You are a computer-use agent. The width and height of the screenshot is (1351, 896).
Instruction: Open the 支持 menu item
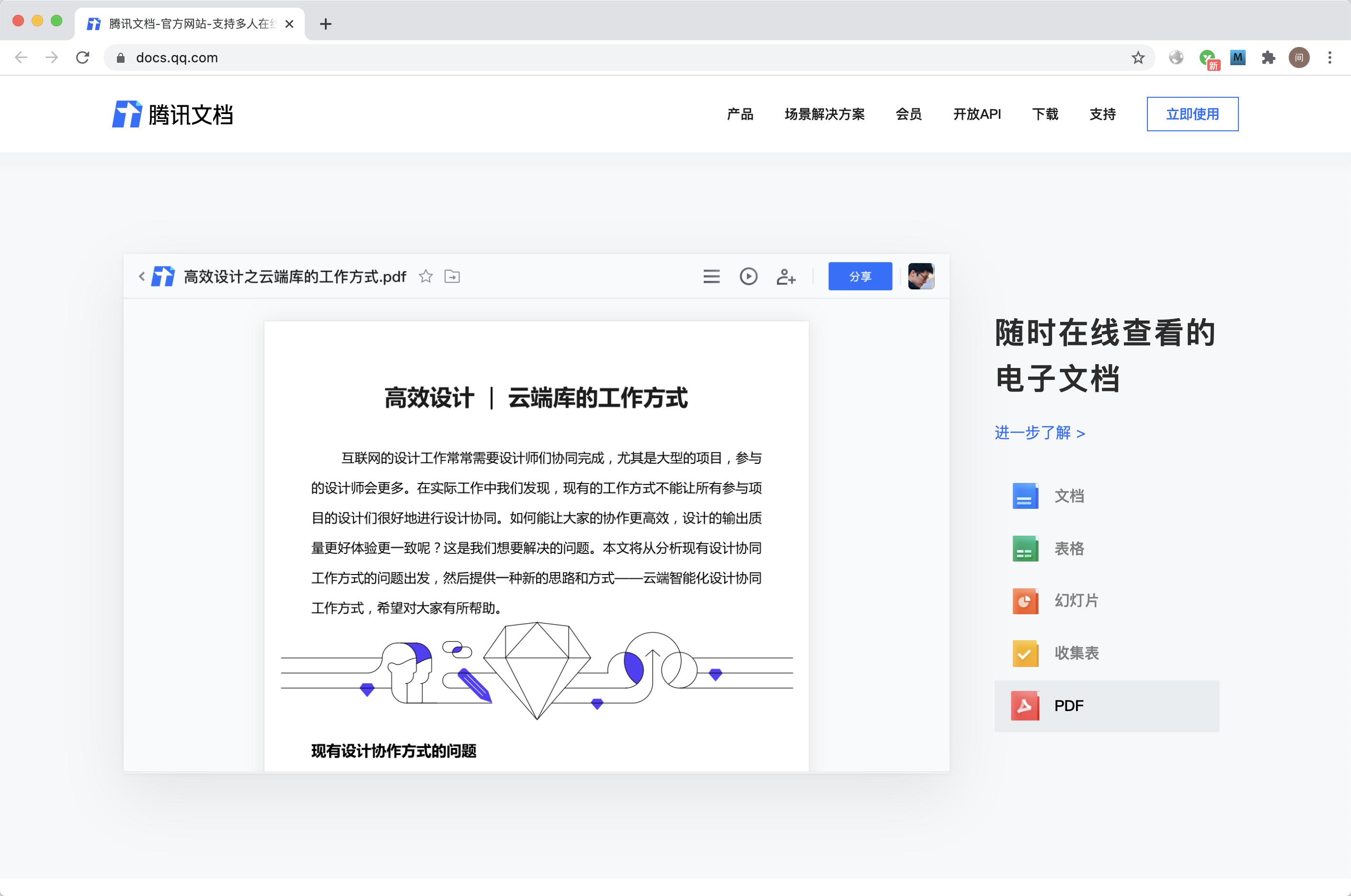pos(1102,115)
